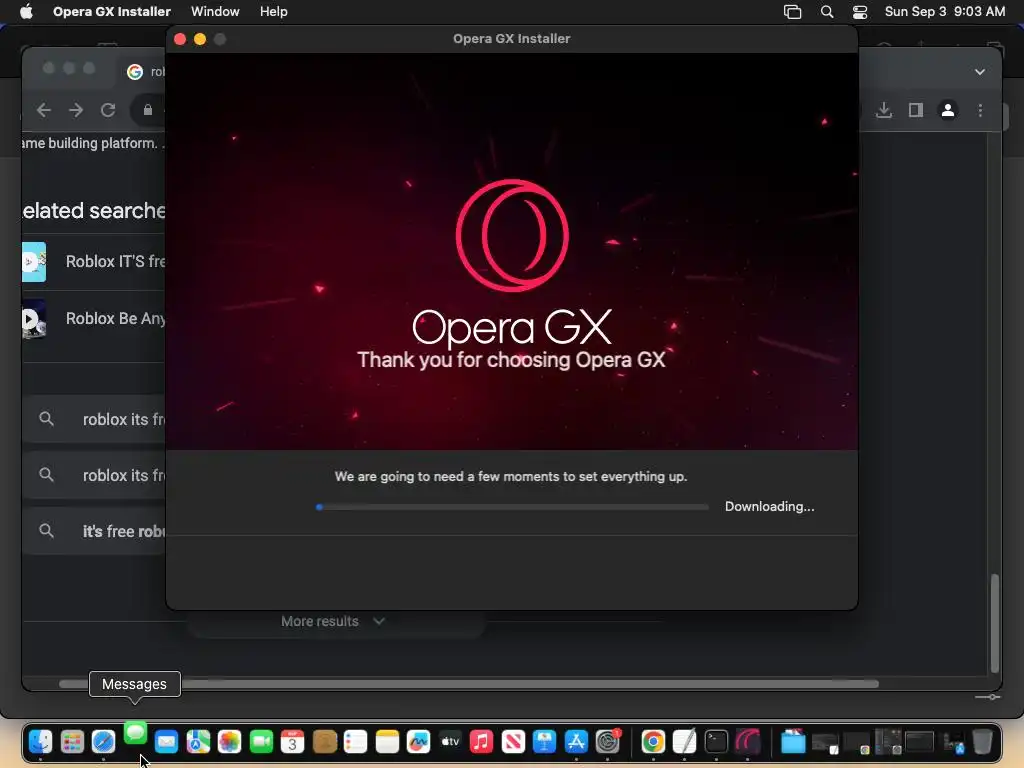Open Launchpad from the Dock
1024x768 pixels.
tap(72, 742)
